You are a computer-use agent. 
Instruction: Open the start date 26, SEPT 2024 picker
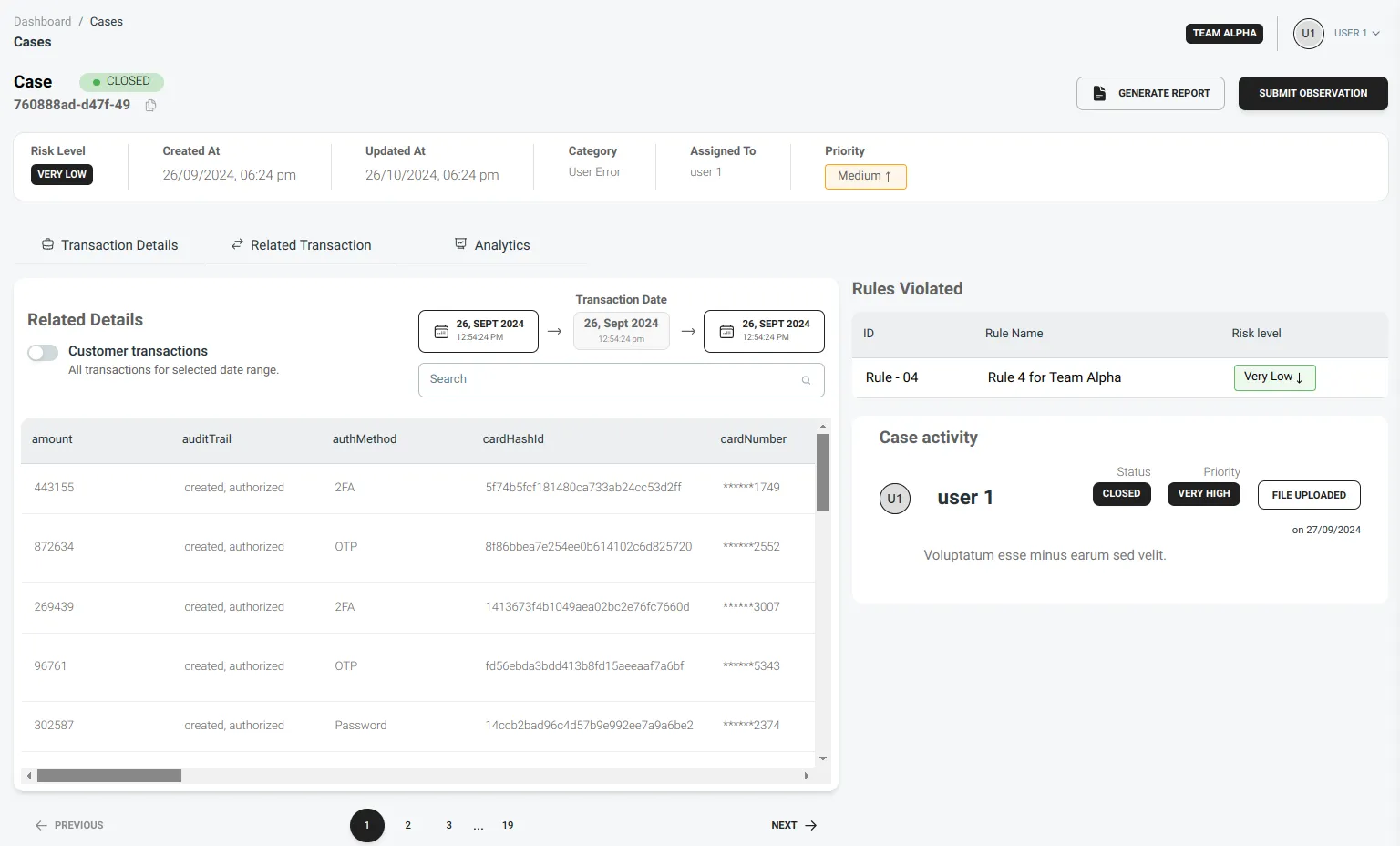[x=479, y=331]
